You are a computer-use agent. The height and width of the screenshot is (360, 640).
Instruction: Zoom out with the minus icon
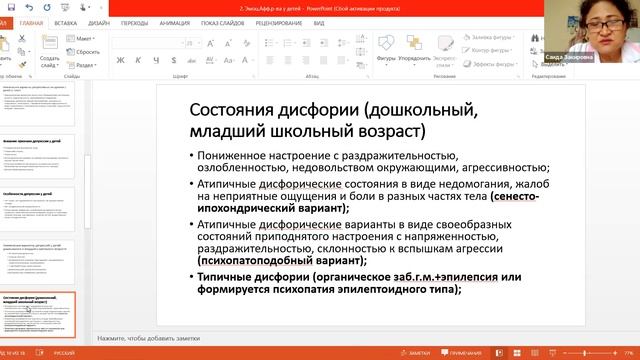[565, 353]
